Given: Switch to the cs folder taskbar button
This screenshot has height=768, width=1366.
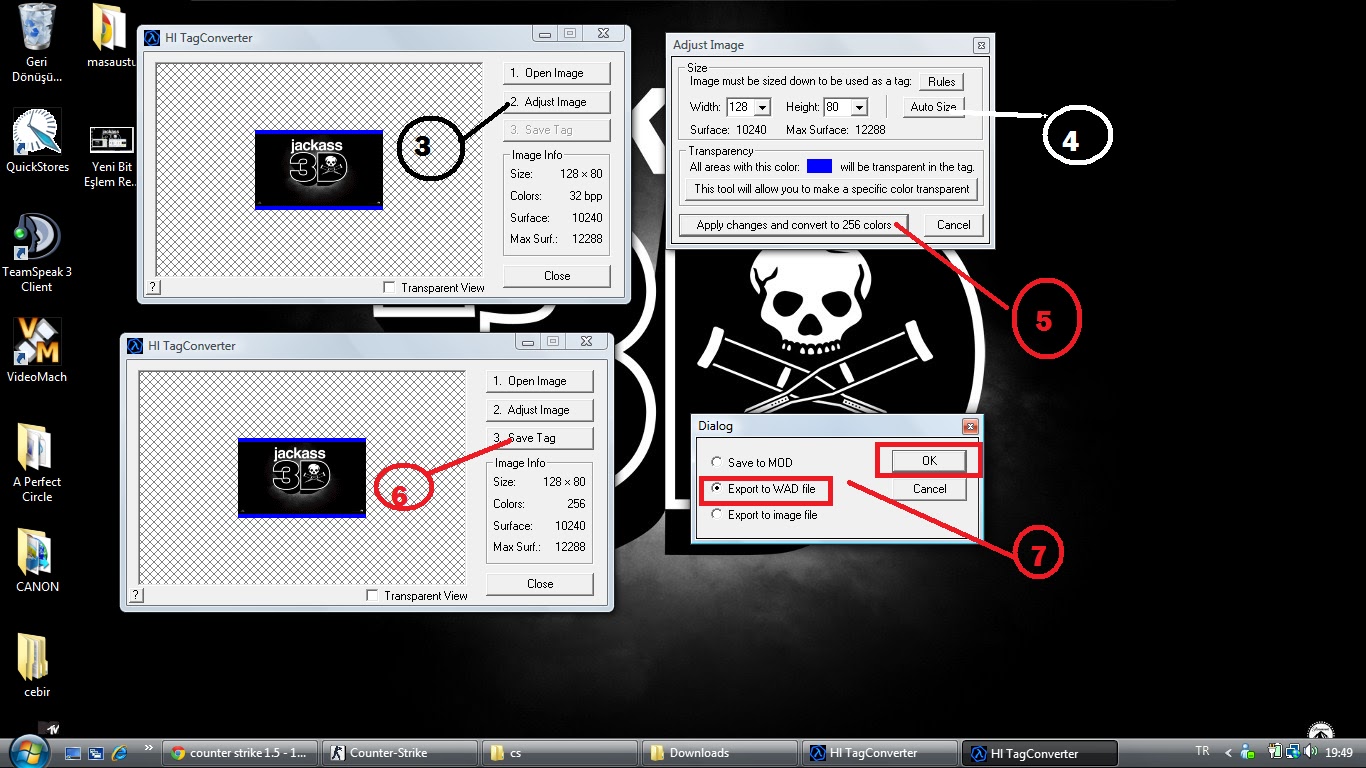Looking at the screenshot, I should pos(558,753).
